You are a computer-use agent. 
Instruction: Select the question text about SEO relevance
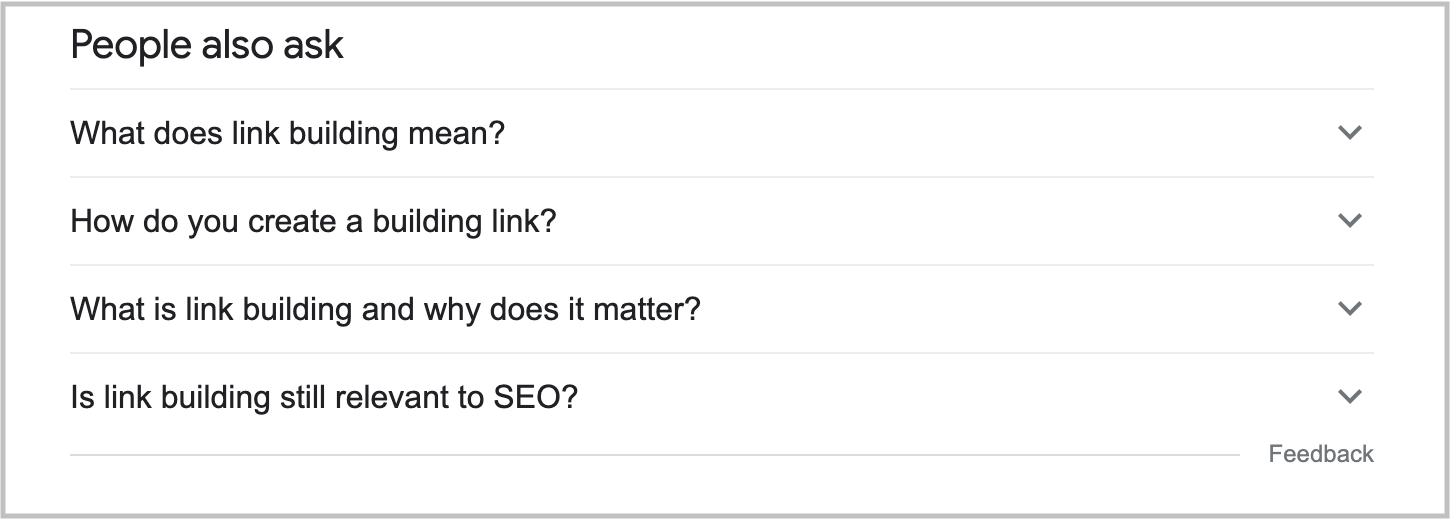324,398
